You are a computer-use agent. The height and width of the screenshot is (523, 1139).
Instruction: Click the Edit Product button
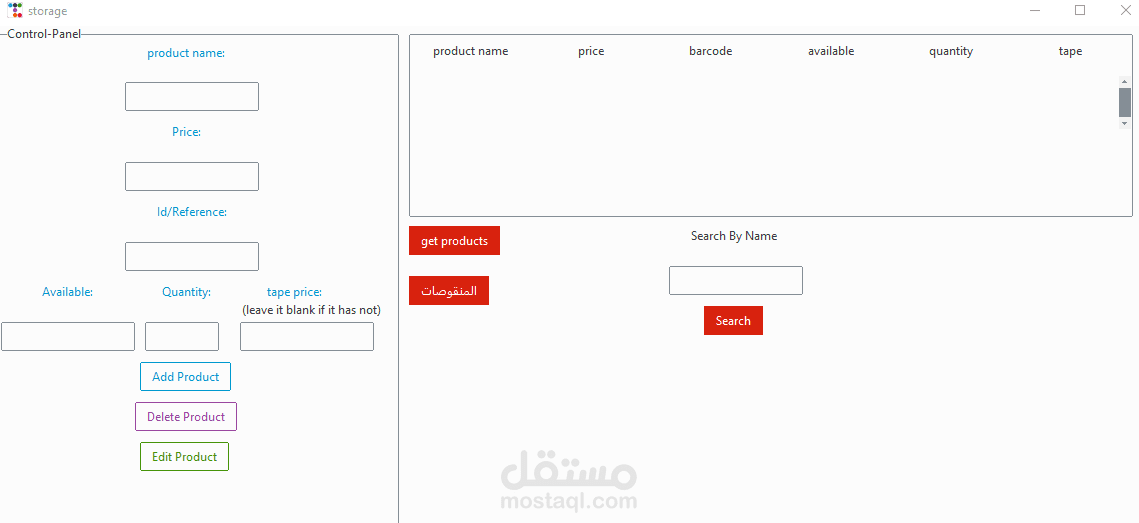[x=185, y=456]
